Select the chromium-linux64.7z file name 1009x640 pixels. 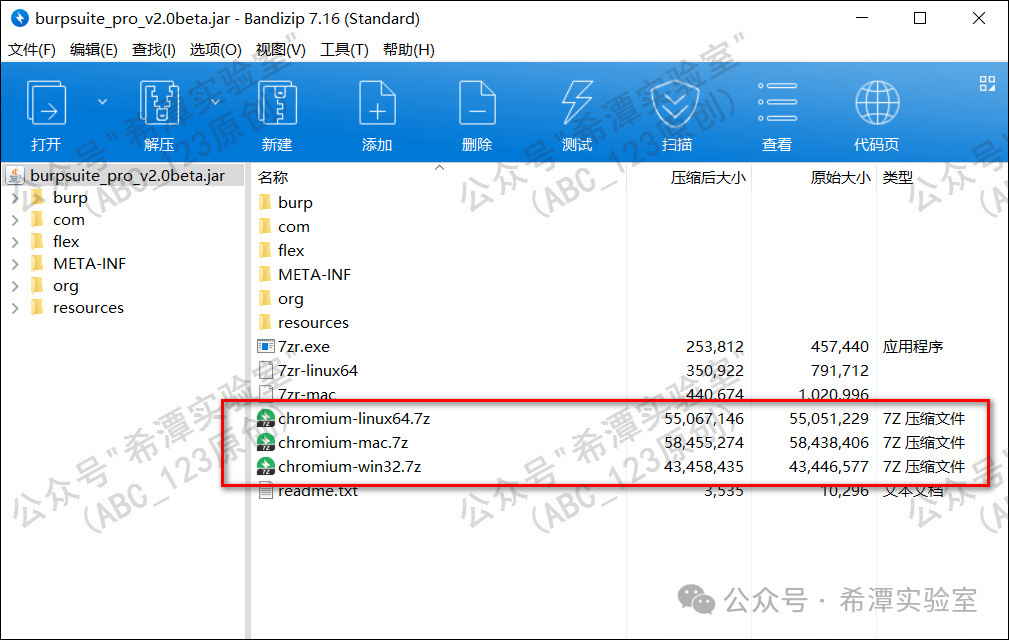(x=354, y=419)
